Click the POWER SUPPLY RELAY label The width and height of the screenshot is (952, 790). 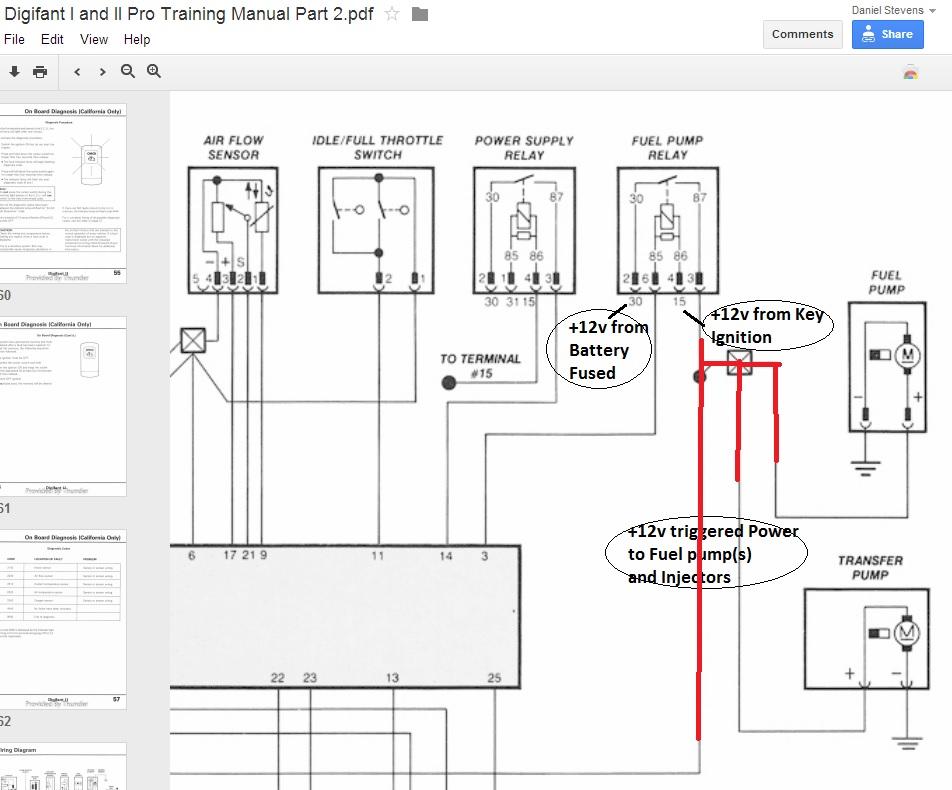[524, 148]
